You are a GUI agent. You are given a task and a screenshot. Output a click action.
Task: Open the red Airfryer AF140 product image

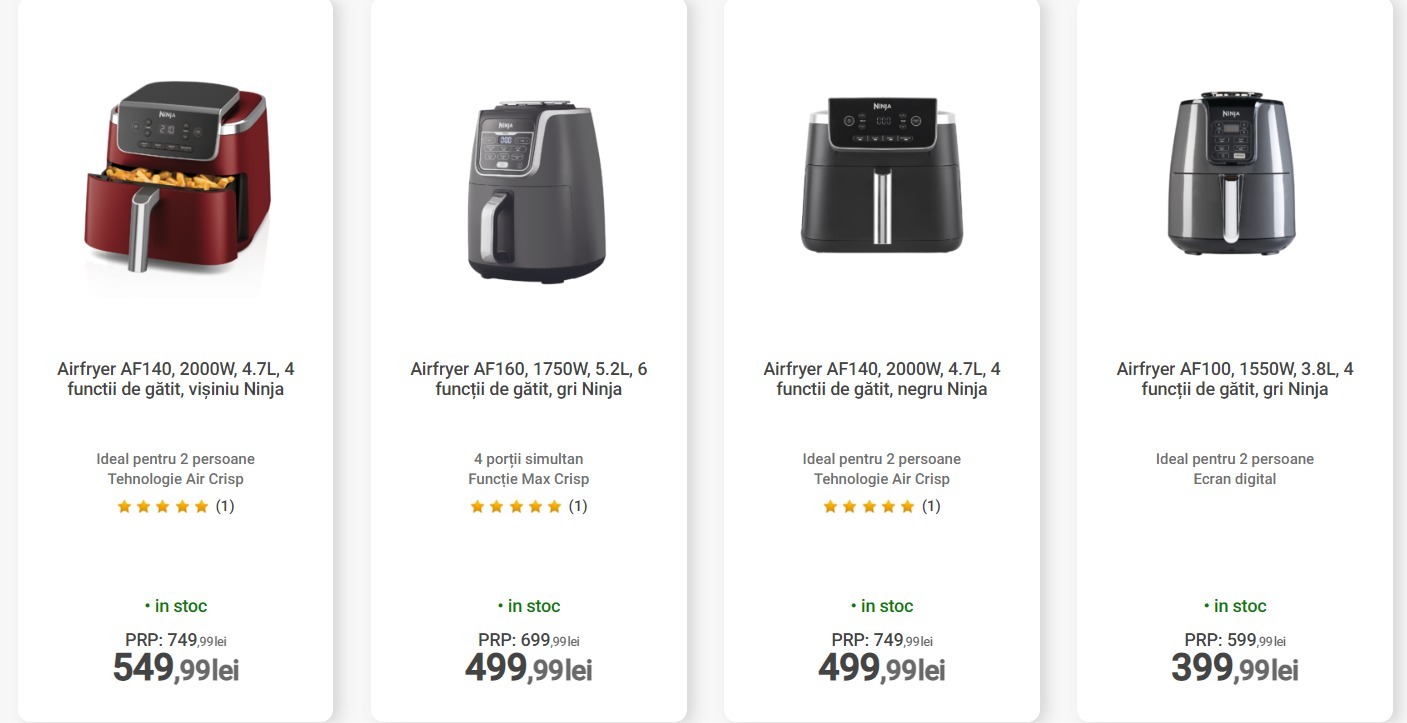pos(177,178)
